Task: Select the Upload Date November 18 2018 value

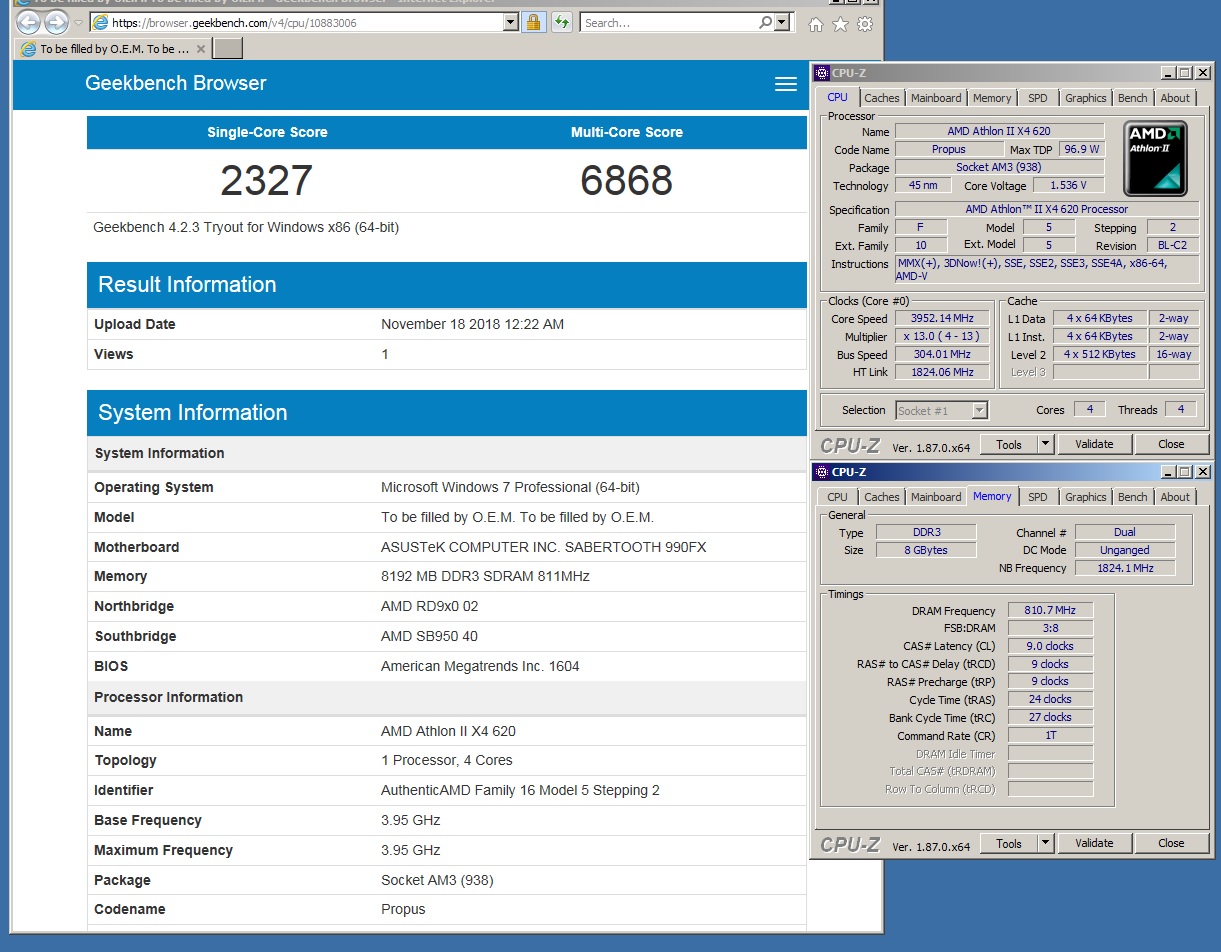Action: (472, 324)
